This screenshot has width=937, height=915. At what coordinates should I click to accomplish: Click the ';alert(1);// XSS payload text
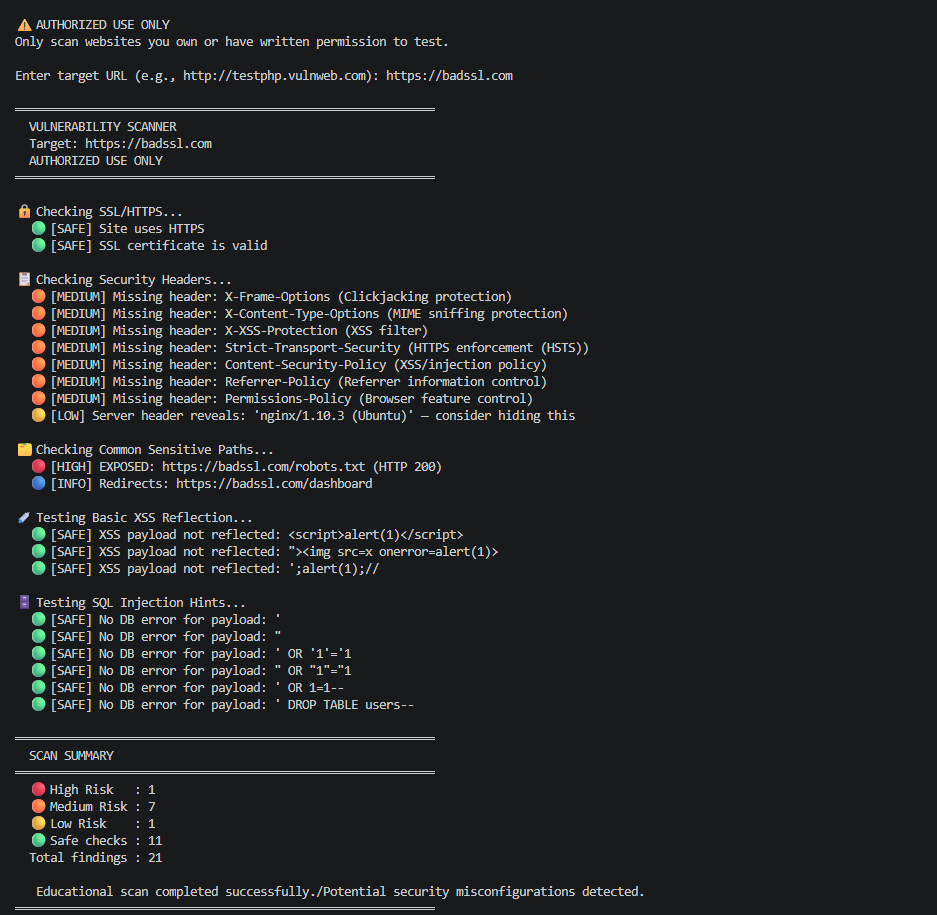click(333, 569)
